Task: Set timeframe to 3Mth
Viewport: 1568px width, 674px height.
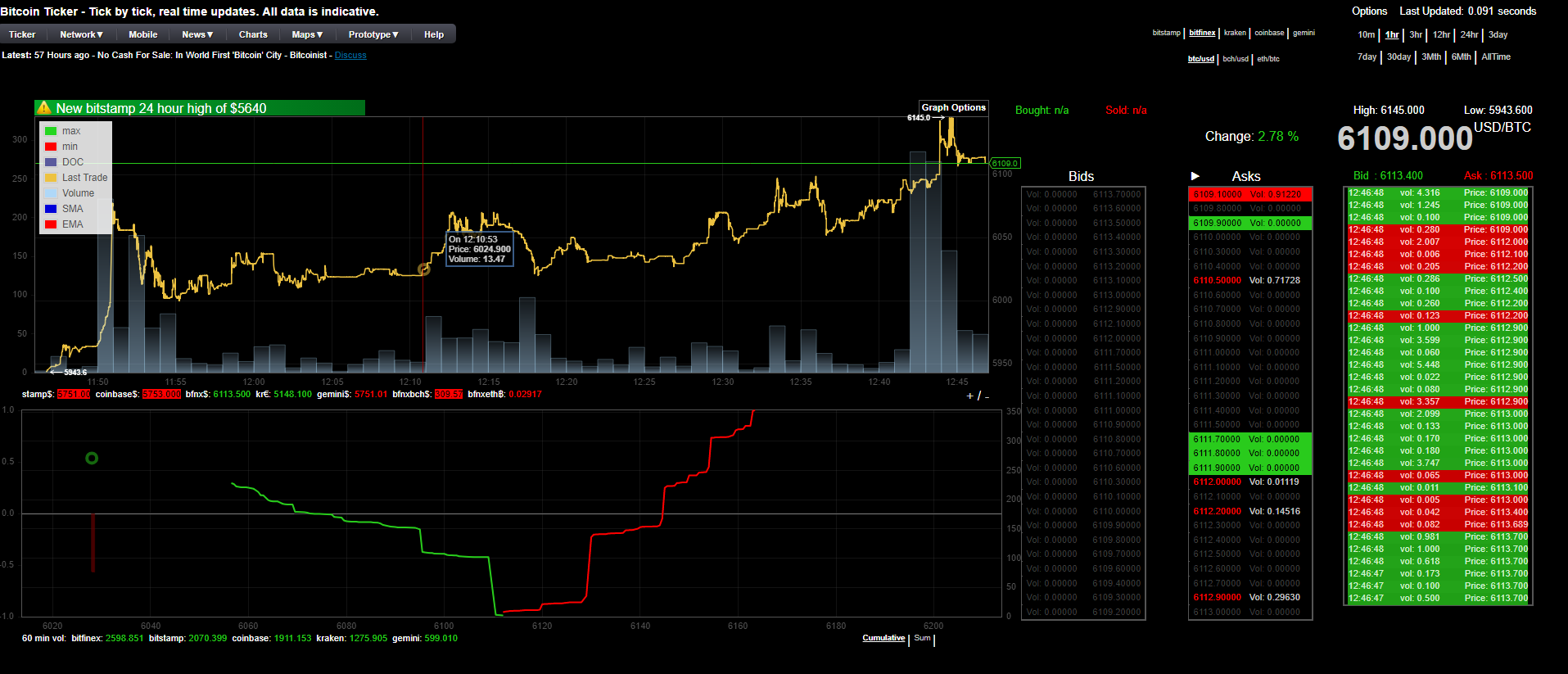Action: pos(1431,57)
